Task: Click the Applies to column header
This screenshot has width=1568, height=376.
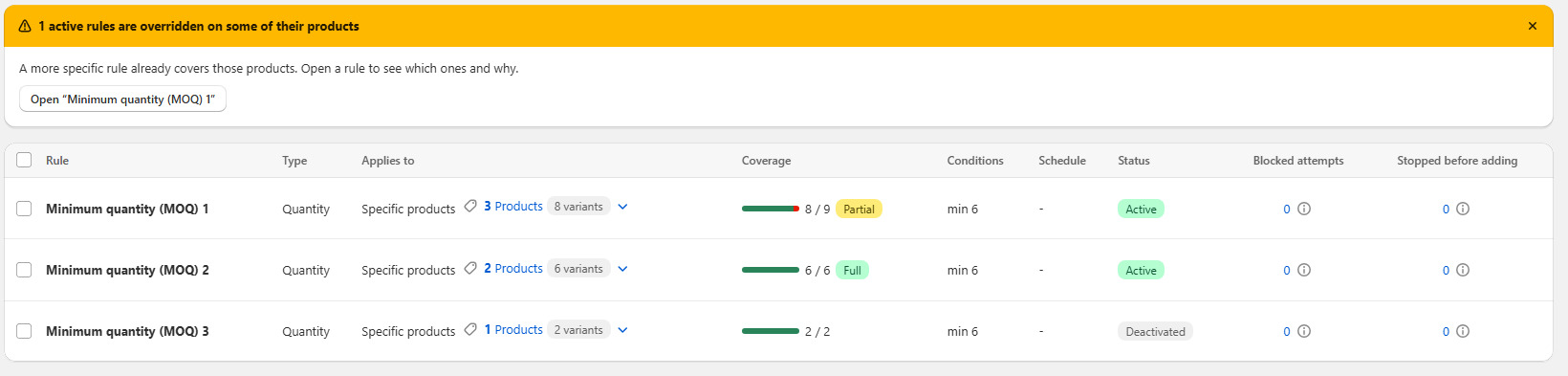Action: (388, 160)
